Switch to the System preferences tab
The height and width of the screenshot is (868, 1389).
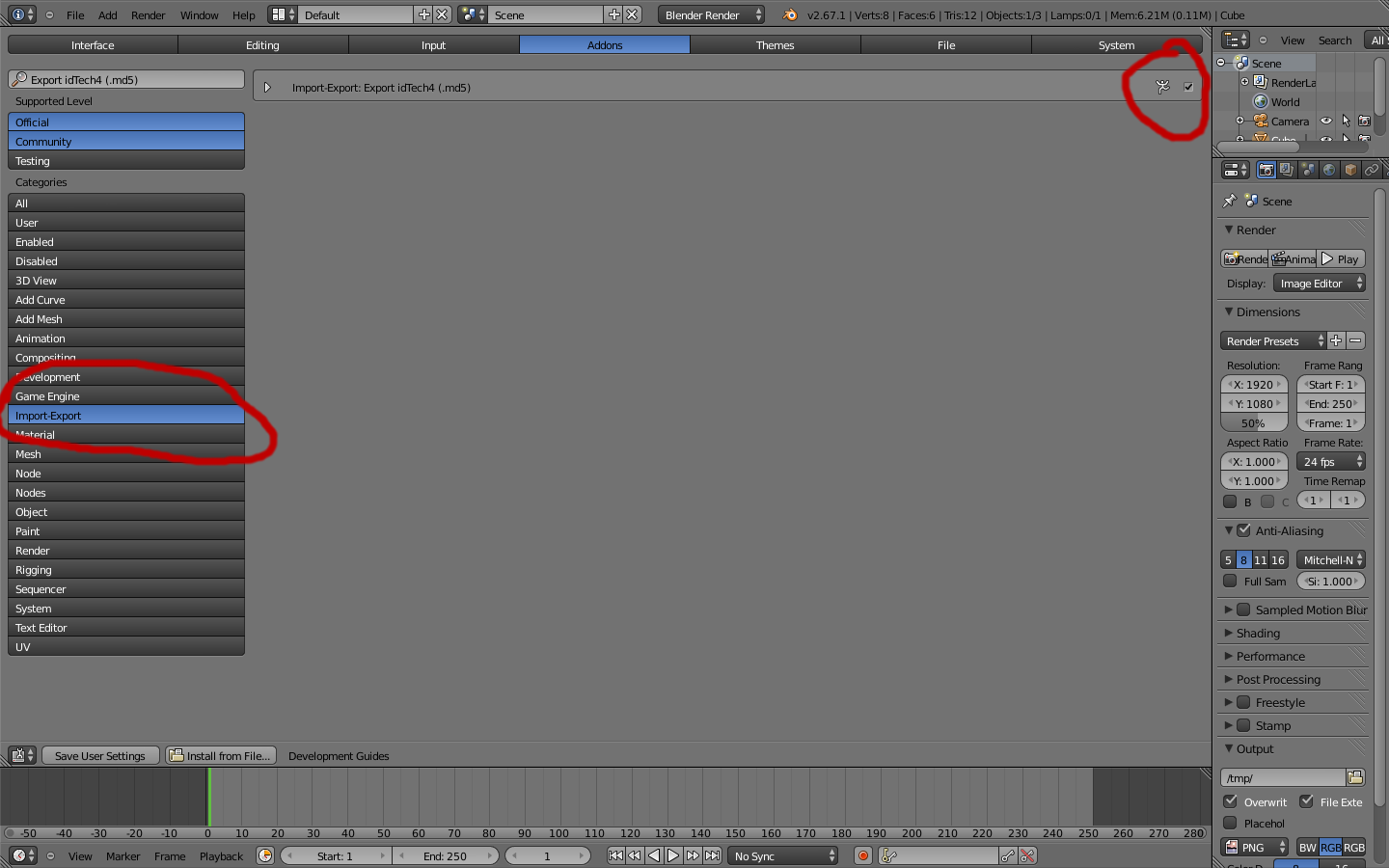click(1116, 44)
